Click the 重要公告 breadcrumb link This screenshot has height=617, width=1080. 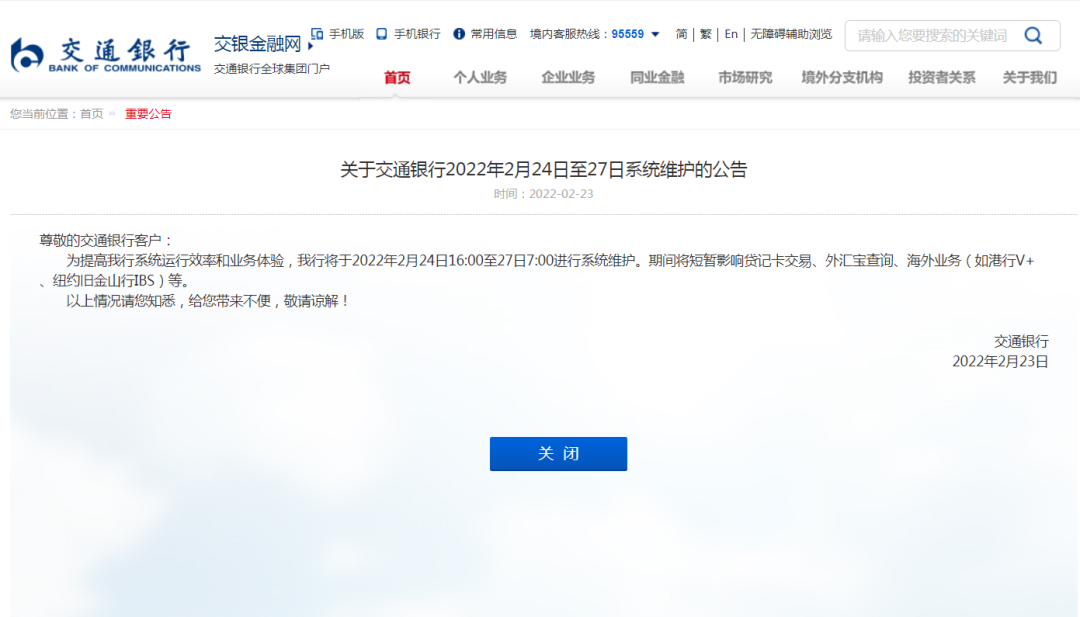click(148, 114)
